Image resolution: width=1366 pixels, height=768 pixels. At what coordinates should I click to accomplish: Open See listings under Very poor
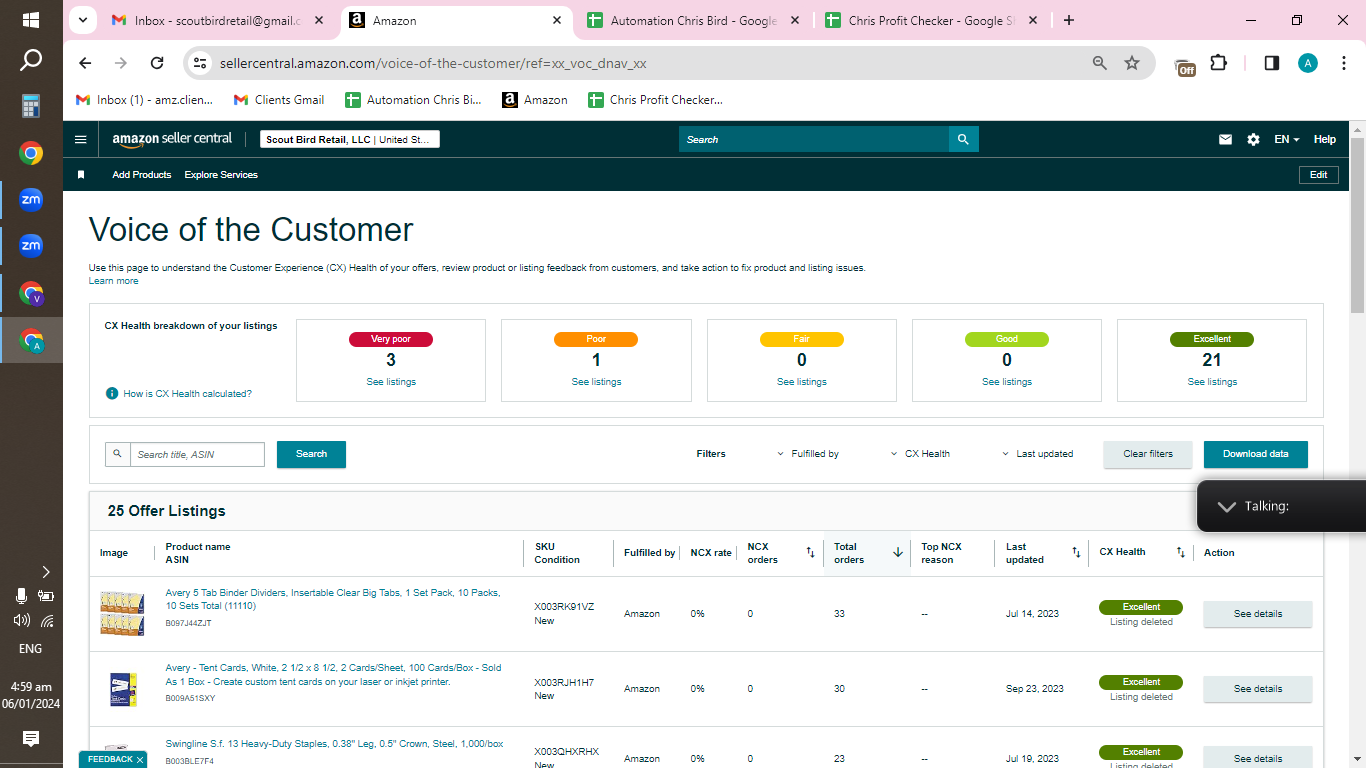(x=391, y=382)
